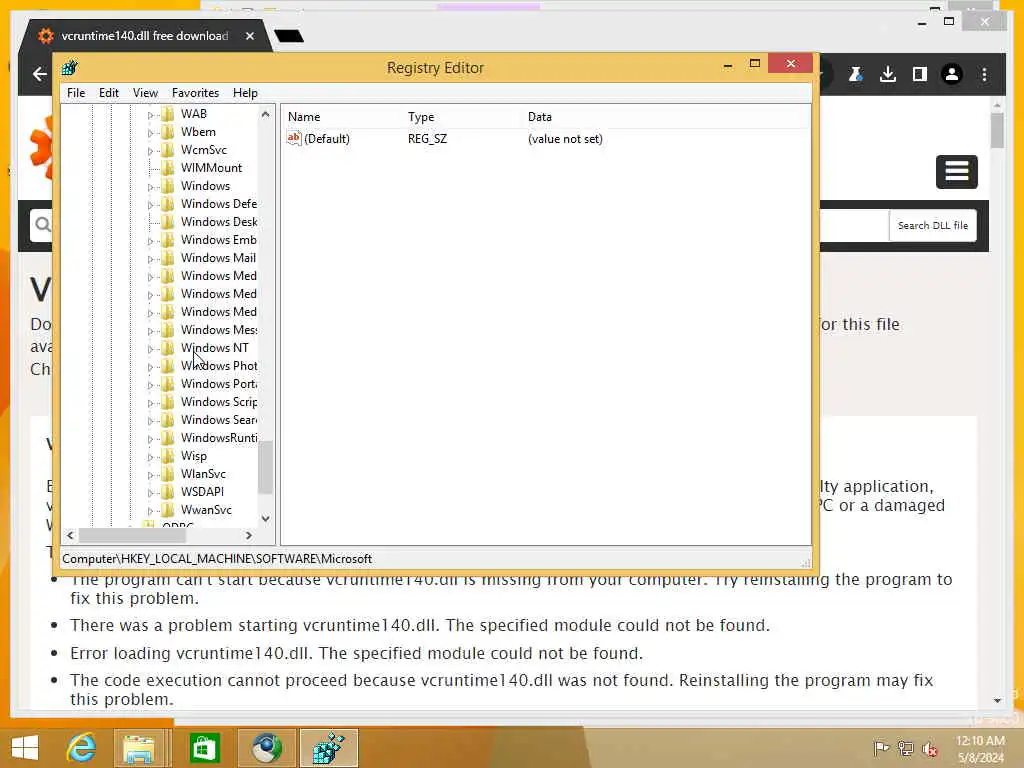Select the Windows Emb key in tree
Viewport: 1024px width, 768px height.
pyautogui.click(x=219, y=240)
